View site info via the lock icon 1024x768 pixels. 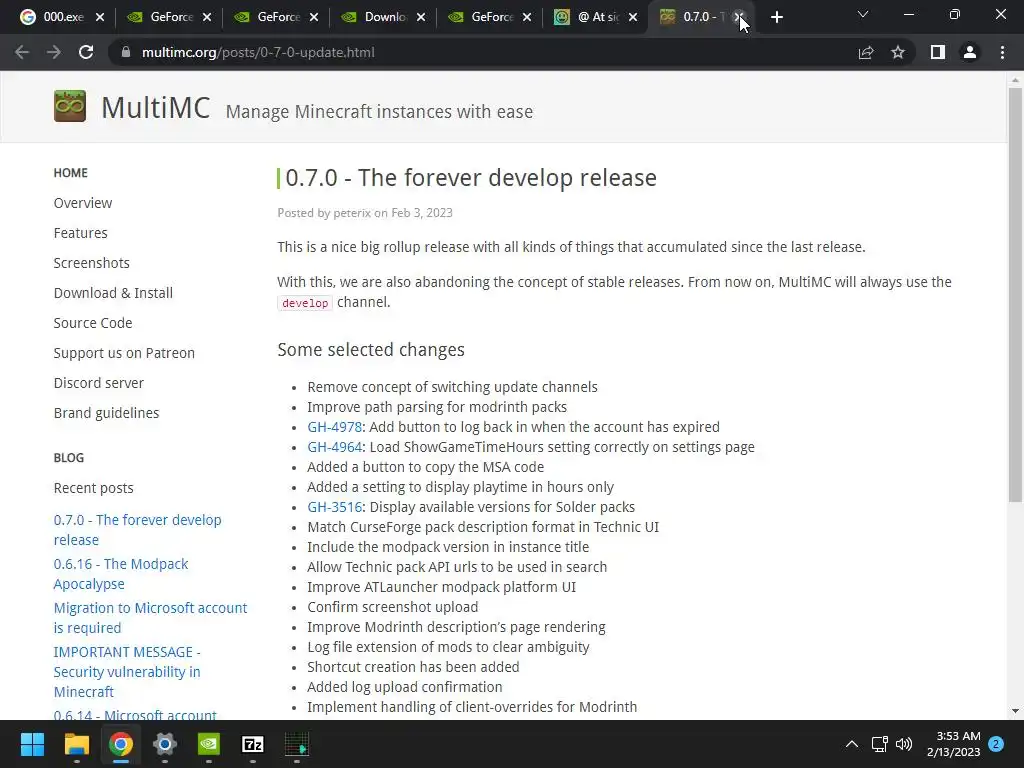point(126,52)
